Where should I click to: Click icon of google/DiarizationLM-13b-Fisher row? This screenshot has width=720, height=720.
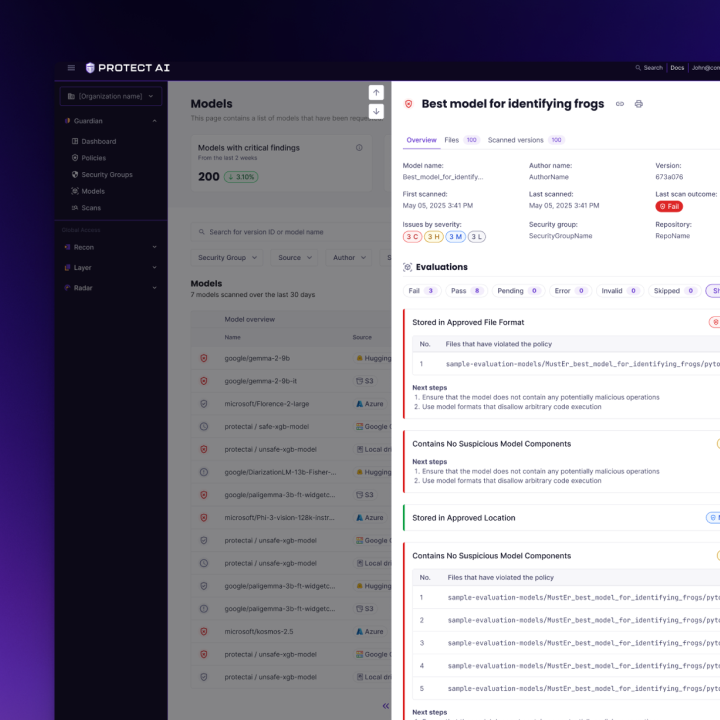click(204, 472)
